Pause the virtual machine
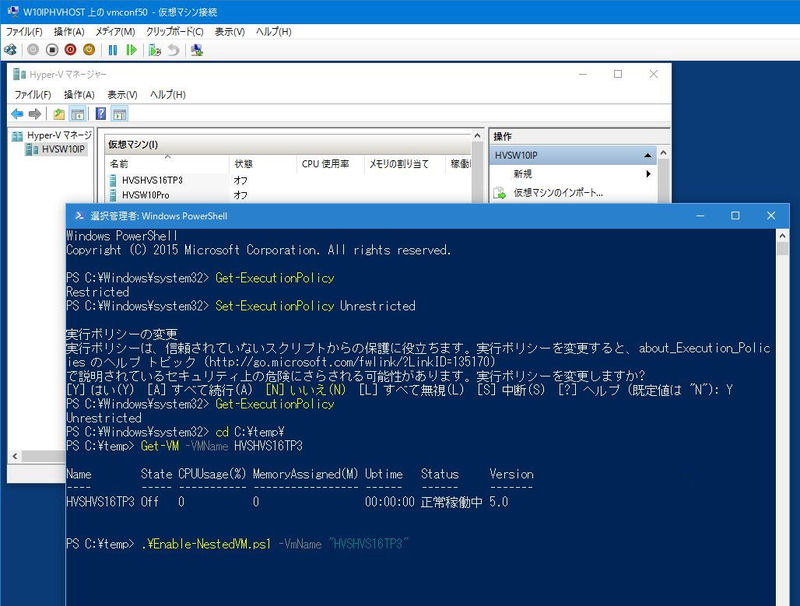Screen dimensions: 800x606 [x=113, y=50]
